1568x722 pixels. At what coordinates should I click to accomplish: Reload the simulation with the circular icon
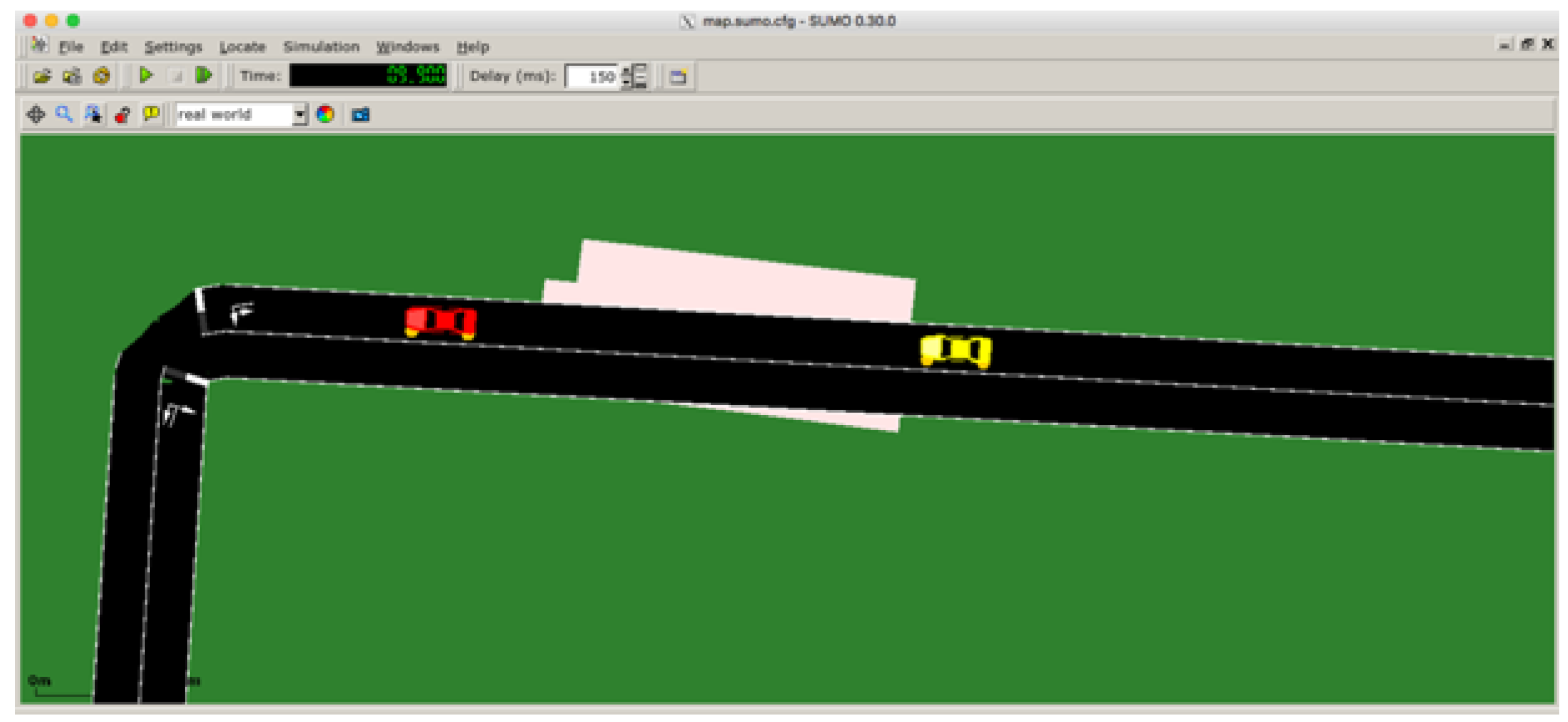[x=101, y=77]
